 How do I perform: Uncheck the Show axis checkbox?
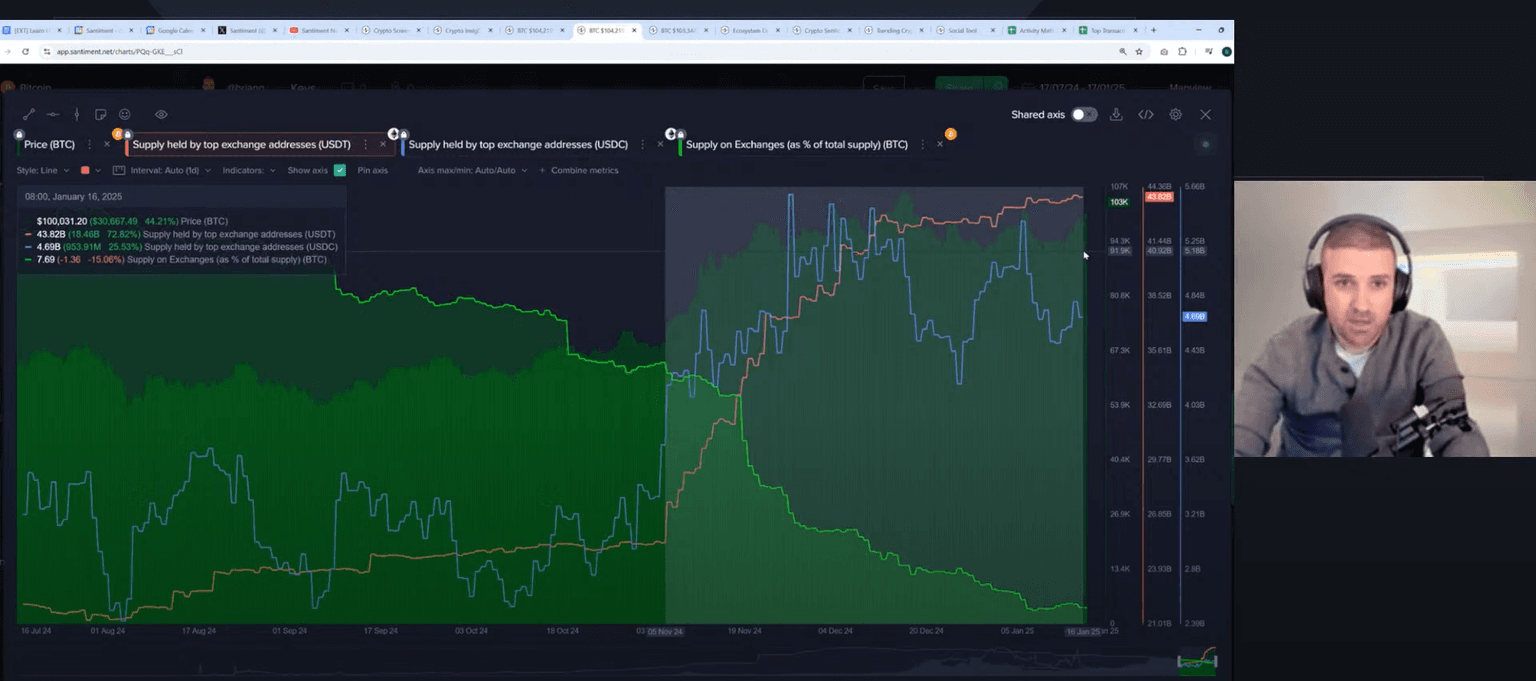pyautogui.click(x=340, y=171)
